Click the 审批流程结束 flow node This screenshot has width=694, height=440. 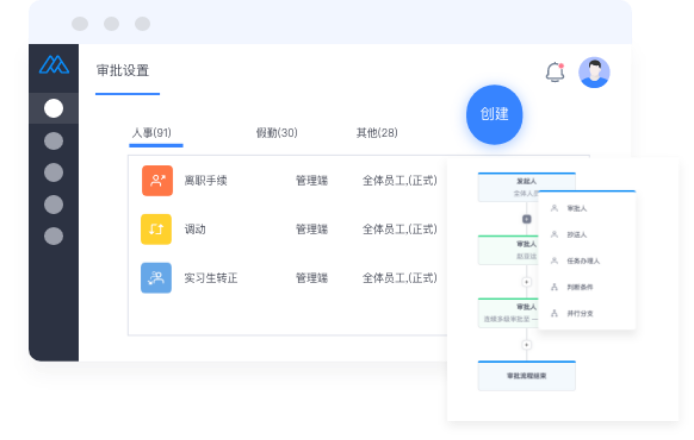526,375
